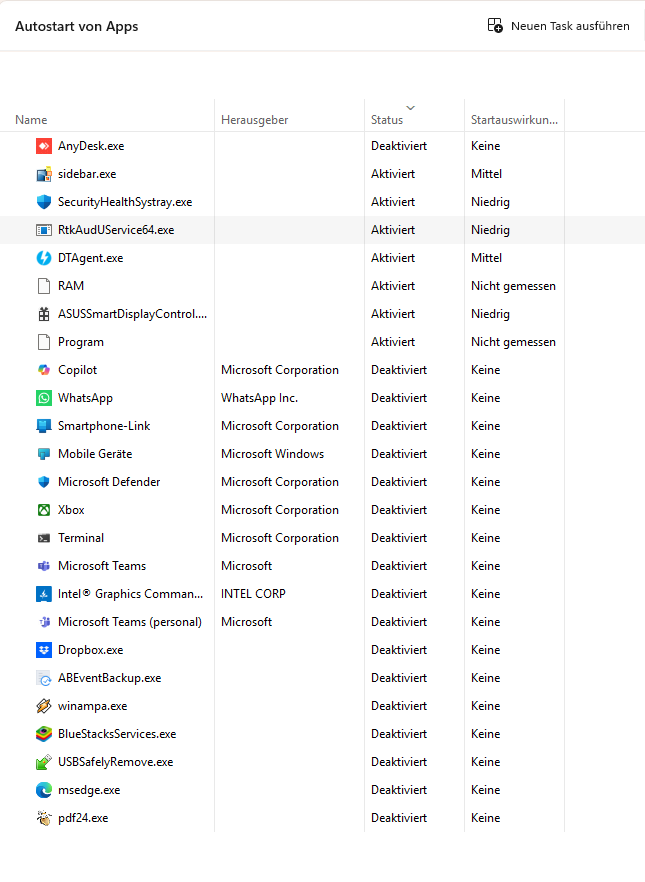
Task: Click Keine impact in the Dropbox.exe row
Action: point(485,650)
